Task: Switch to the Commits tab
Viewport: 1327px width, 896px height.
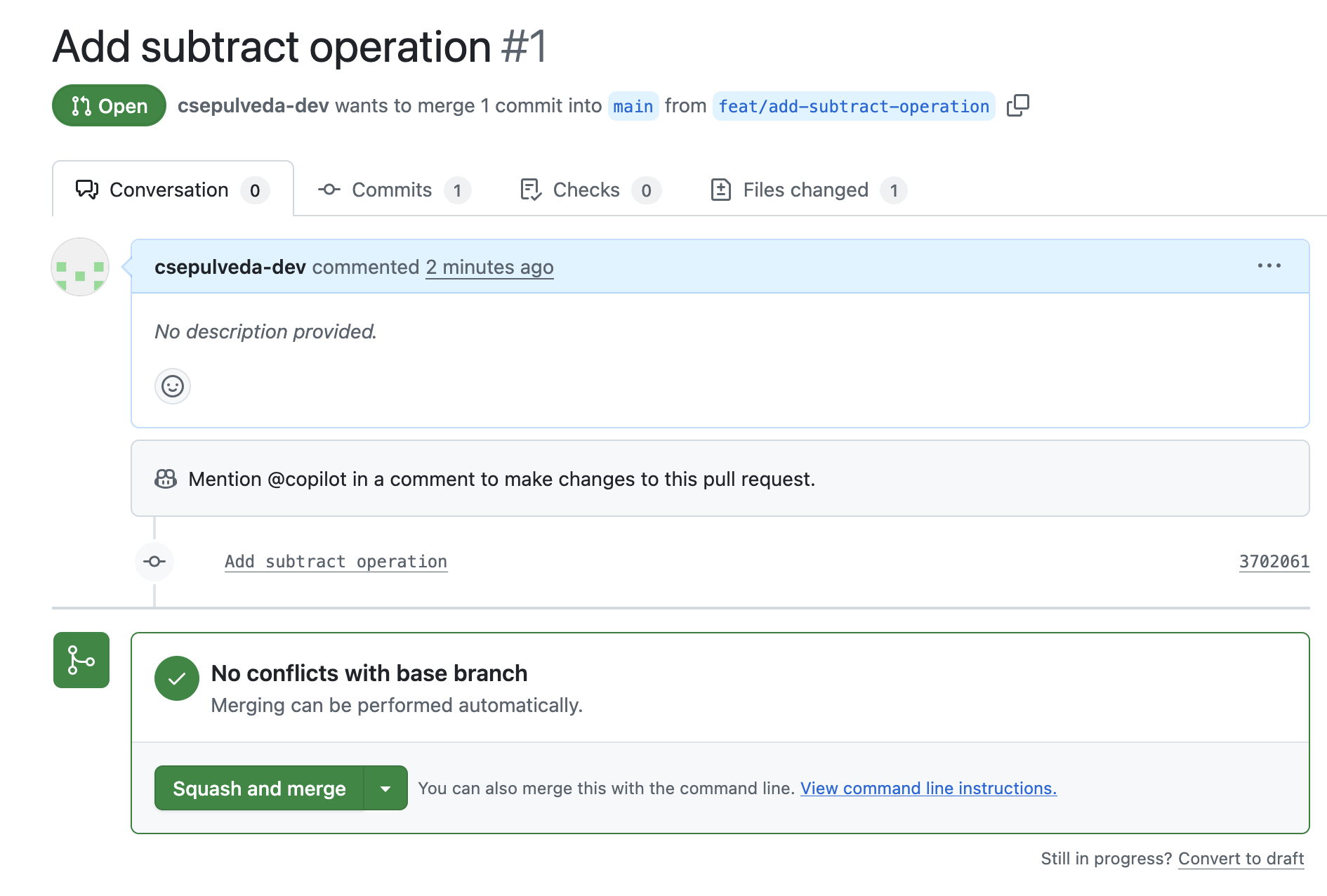Action: pyautogui.click(x=393, y=190)
